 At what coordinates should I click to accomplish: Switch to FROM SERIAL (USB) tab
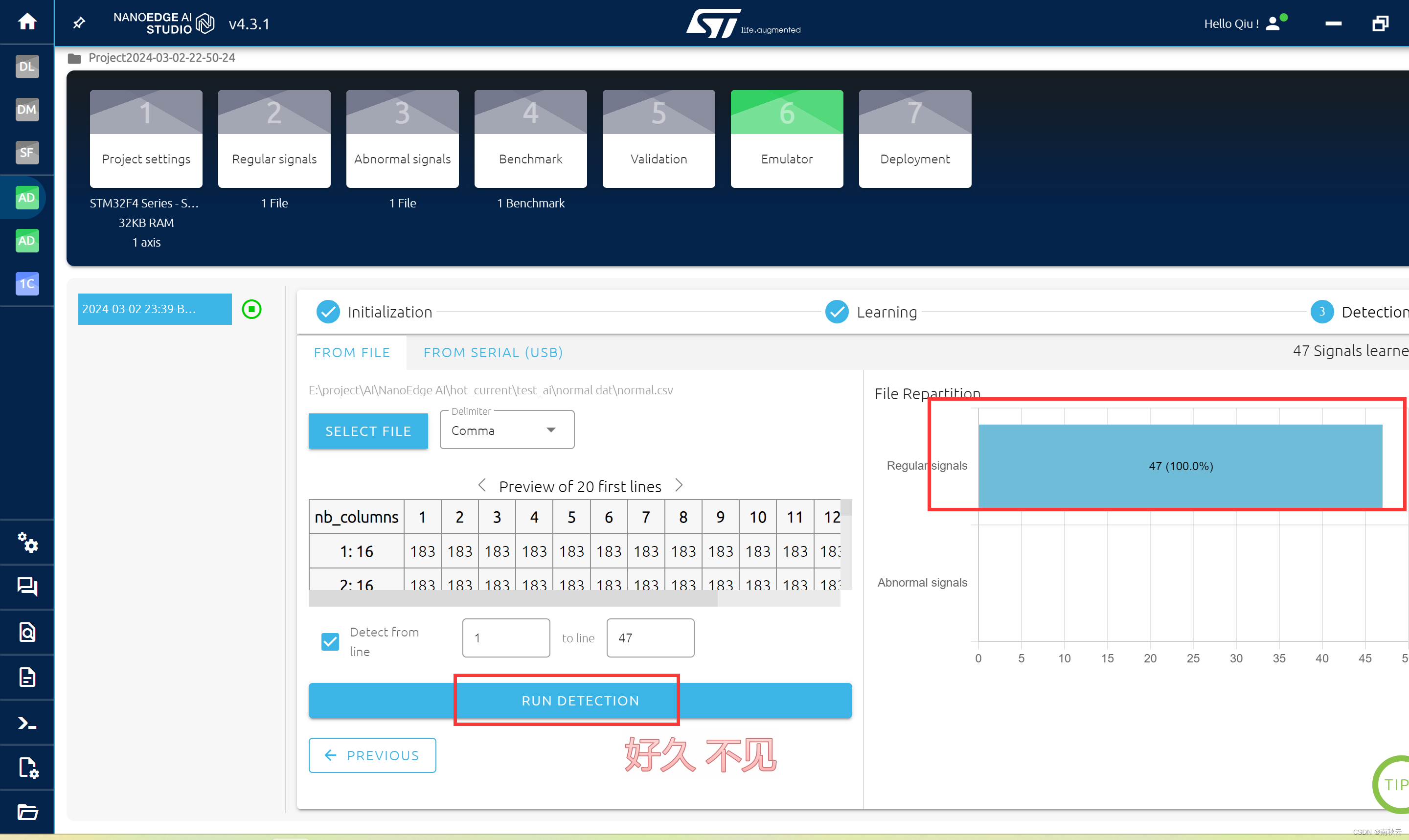tap(492, 353)
